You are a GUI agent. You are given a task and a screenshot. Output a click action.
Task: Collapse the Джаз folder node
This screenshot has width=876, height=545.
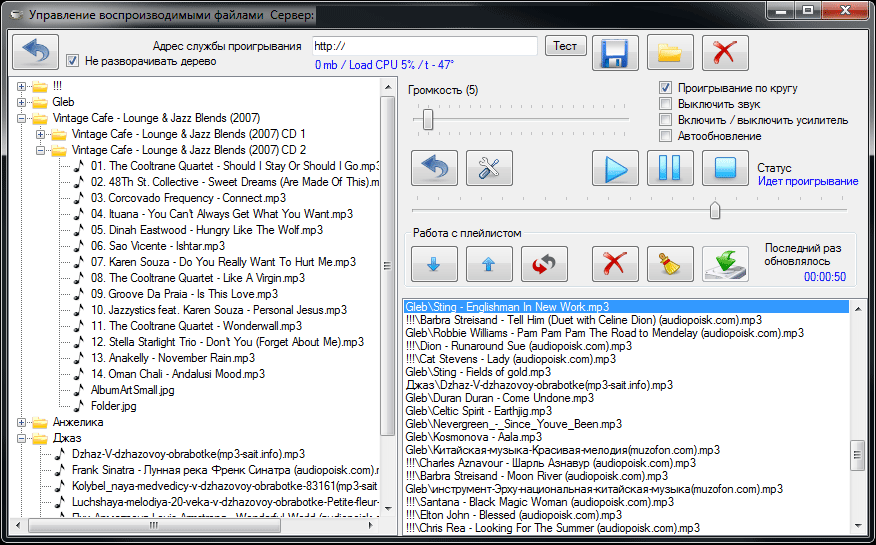click(x=22, y=438)
